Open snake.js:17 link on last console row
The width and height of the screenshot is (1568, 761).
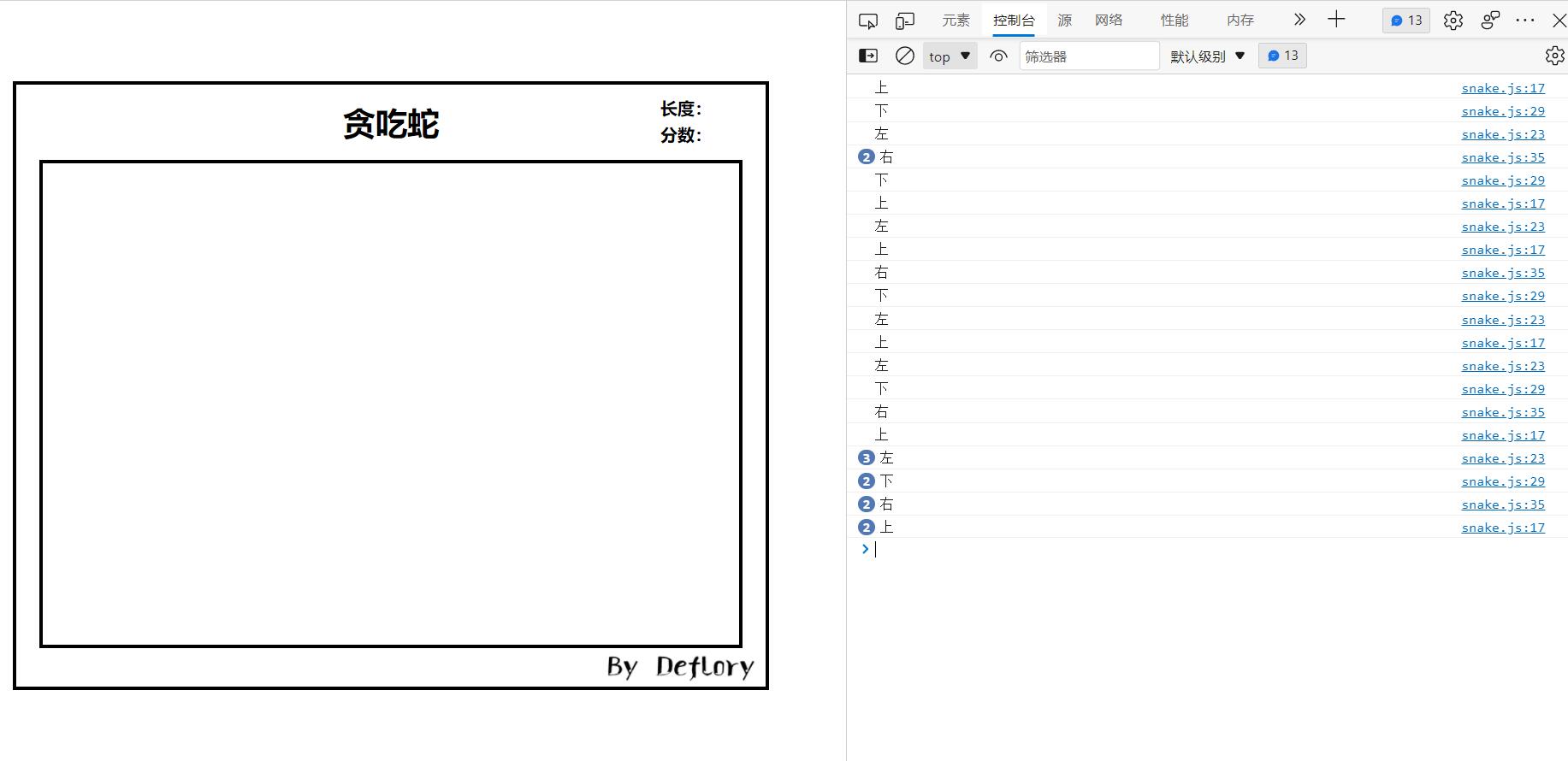[x=1503, y=528]
